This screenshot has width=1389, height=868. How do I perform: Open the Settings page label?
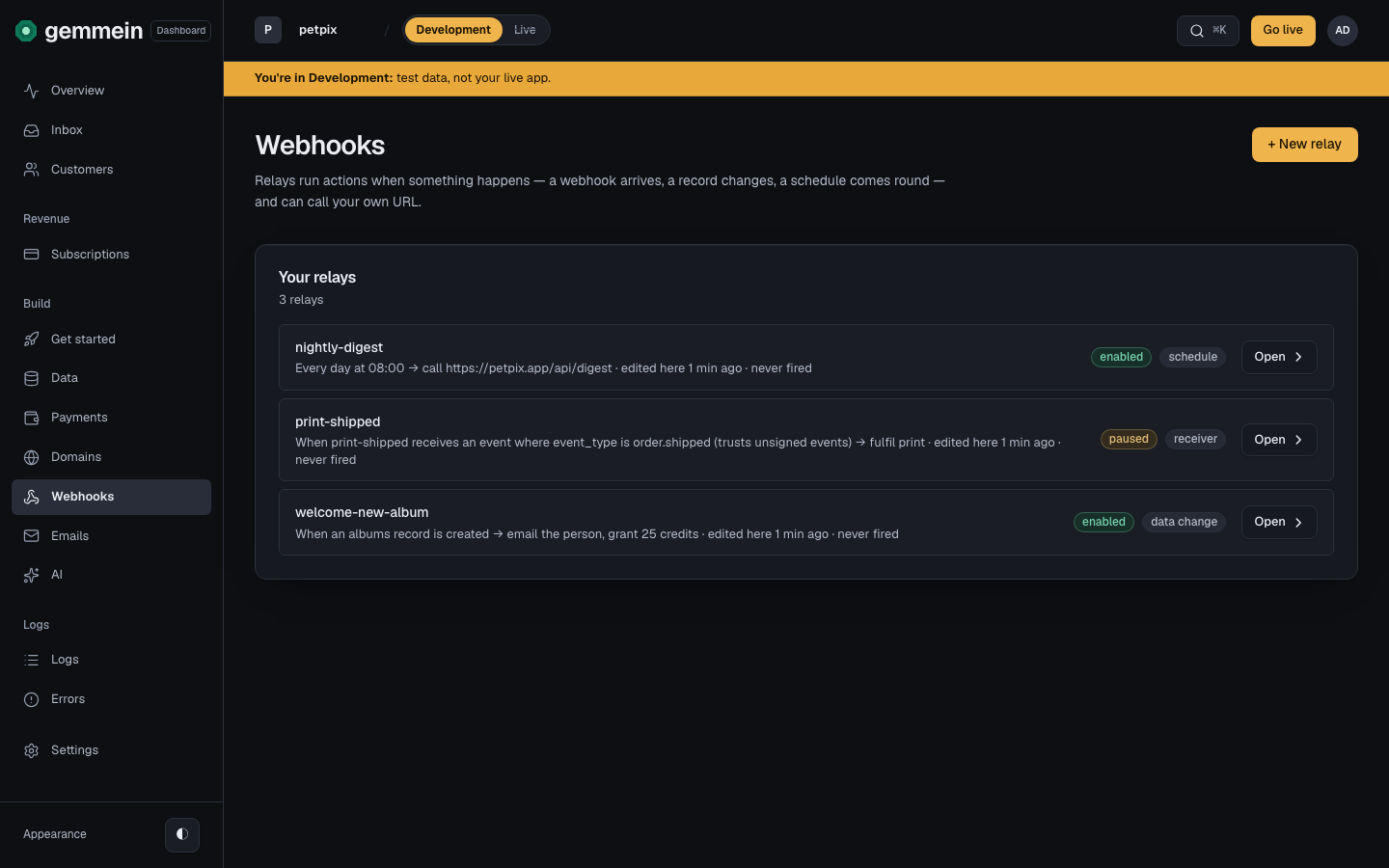point(74,750)
